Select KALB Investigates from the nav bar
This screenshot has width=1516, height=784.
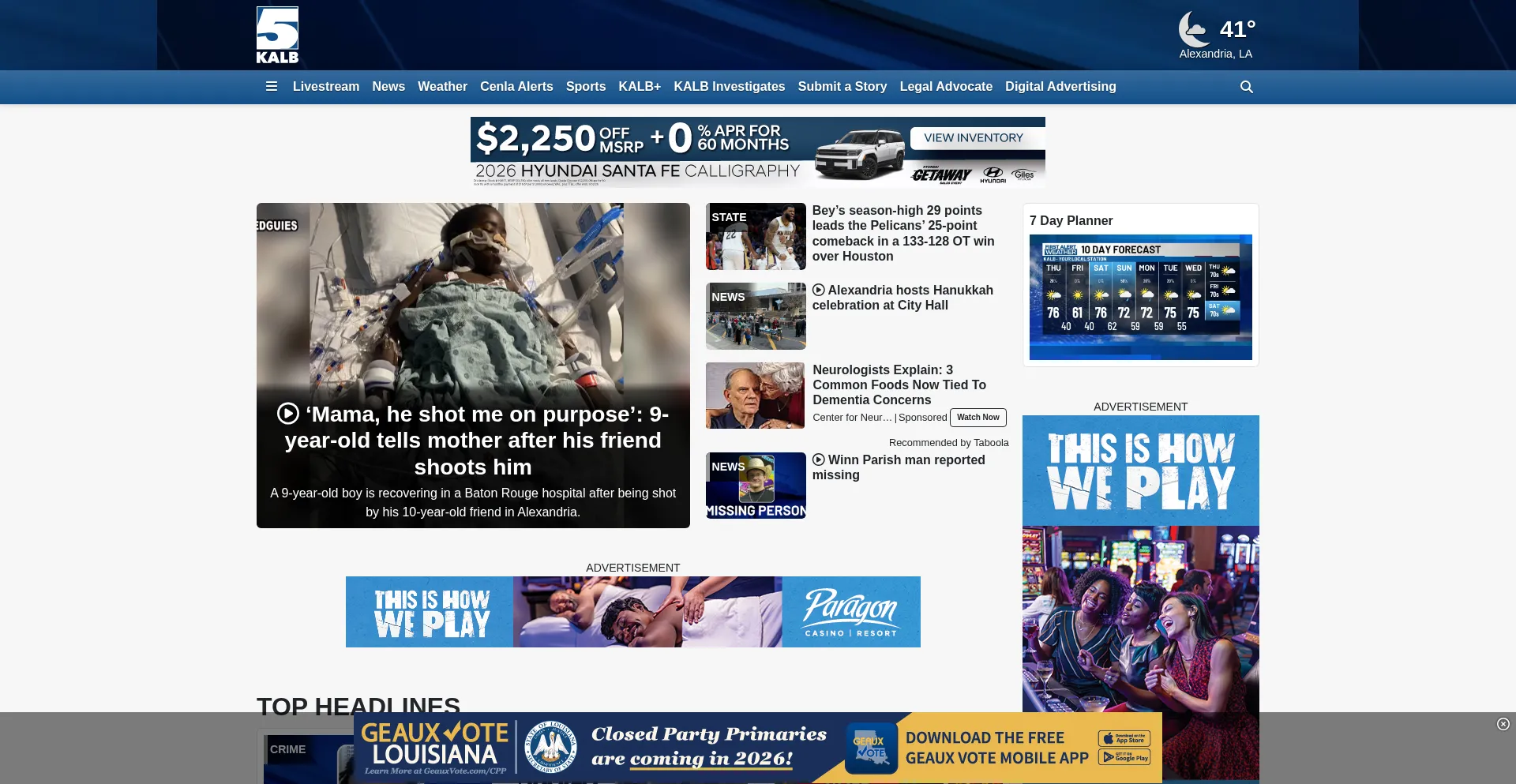point(729,87)
